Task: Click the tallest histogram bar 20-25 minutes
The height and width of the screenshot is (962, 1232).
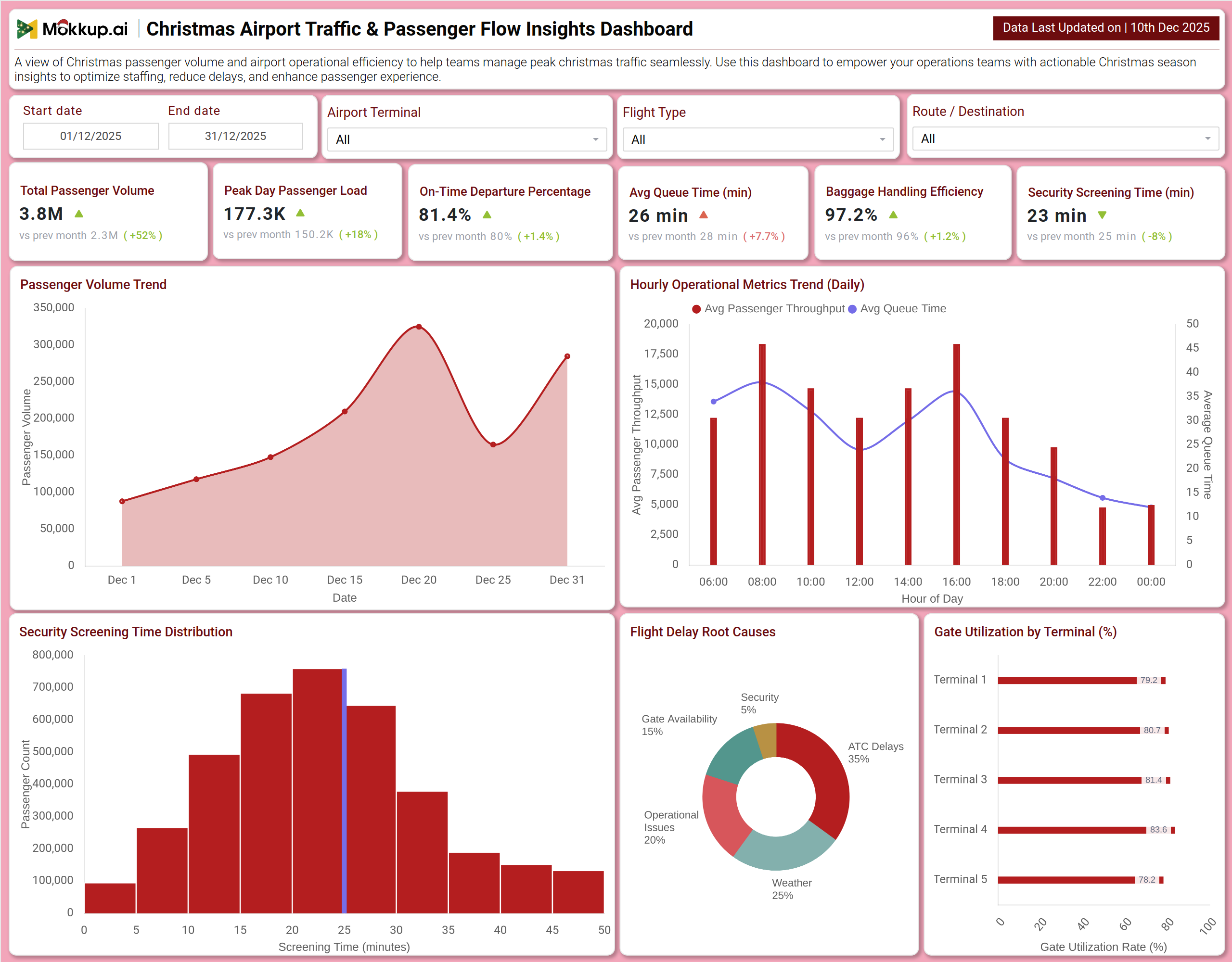Action: 317,791
